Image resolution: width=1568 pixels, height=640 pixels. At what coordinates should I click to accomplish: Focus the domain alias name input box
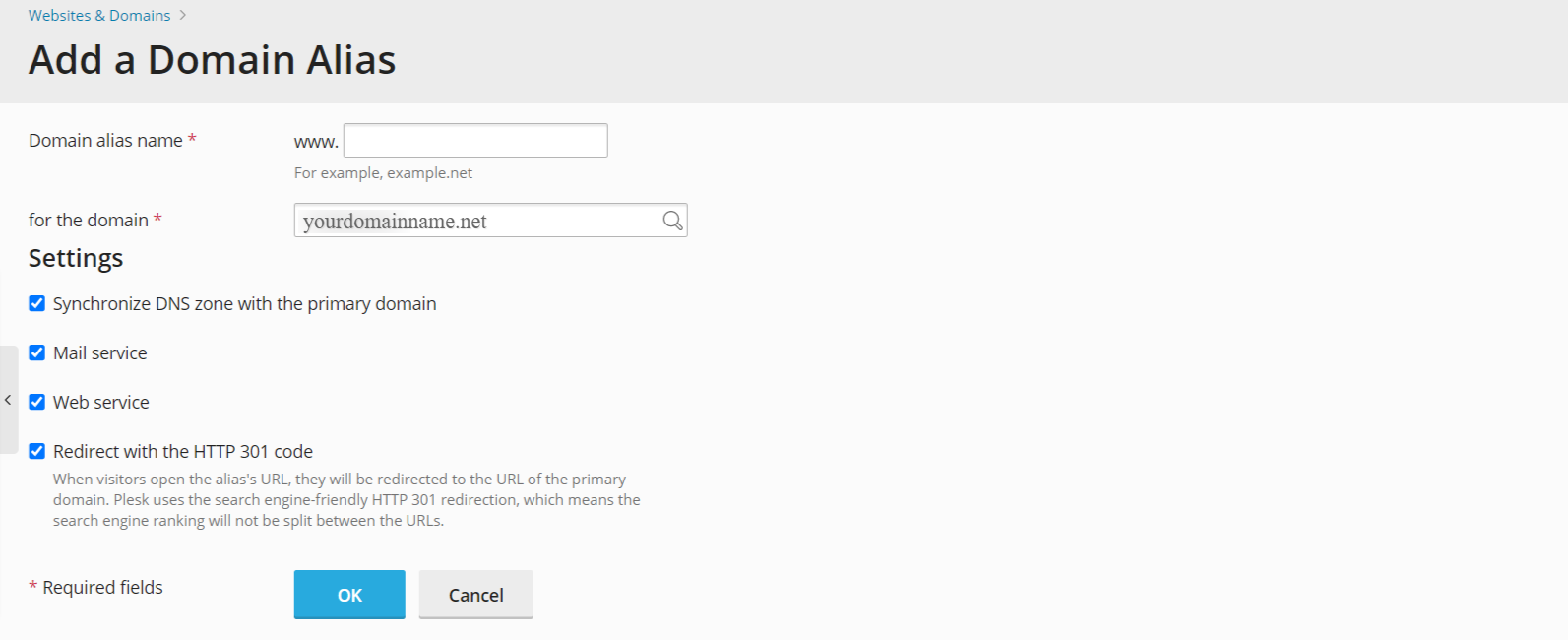[x=474, y=140]
